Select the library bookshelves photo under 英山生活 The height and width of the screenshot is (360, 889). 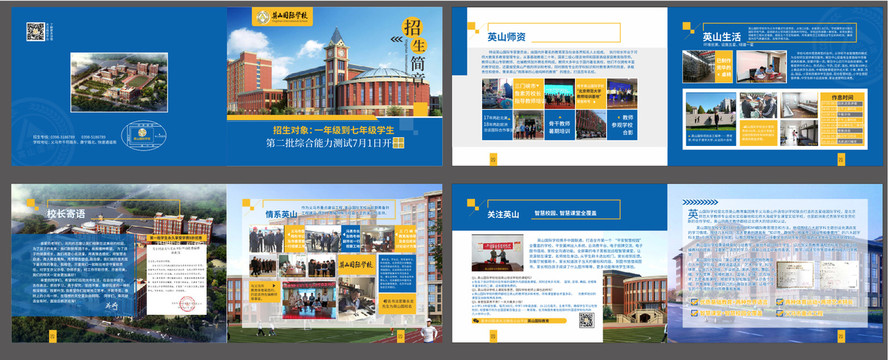point(698,66)
